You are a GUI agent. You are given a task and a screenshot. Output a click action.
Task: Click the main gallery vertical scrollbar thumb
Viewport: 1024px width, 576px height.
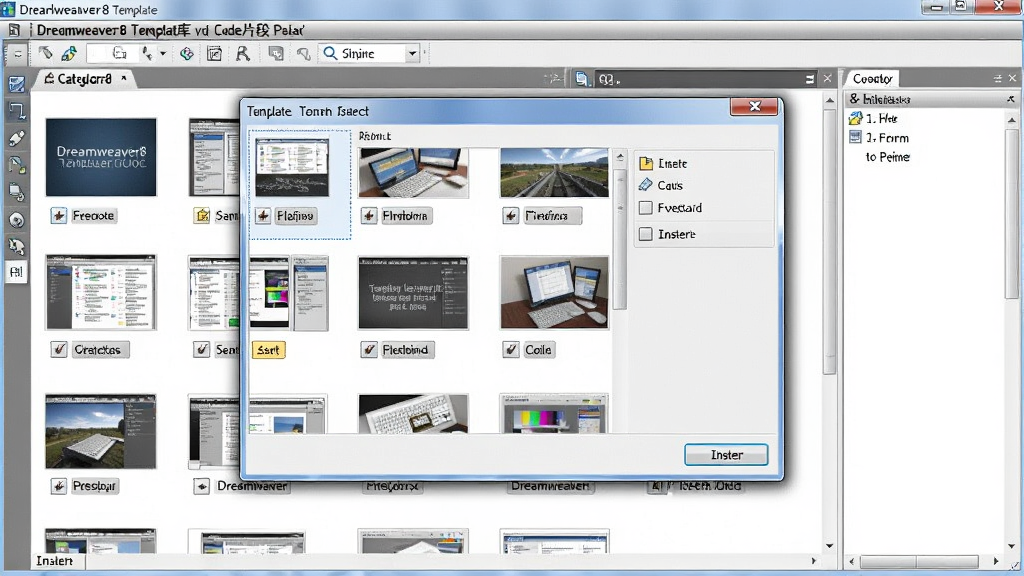829,242
